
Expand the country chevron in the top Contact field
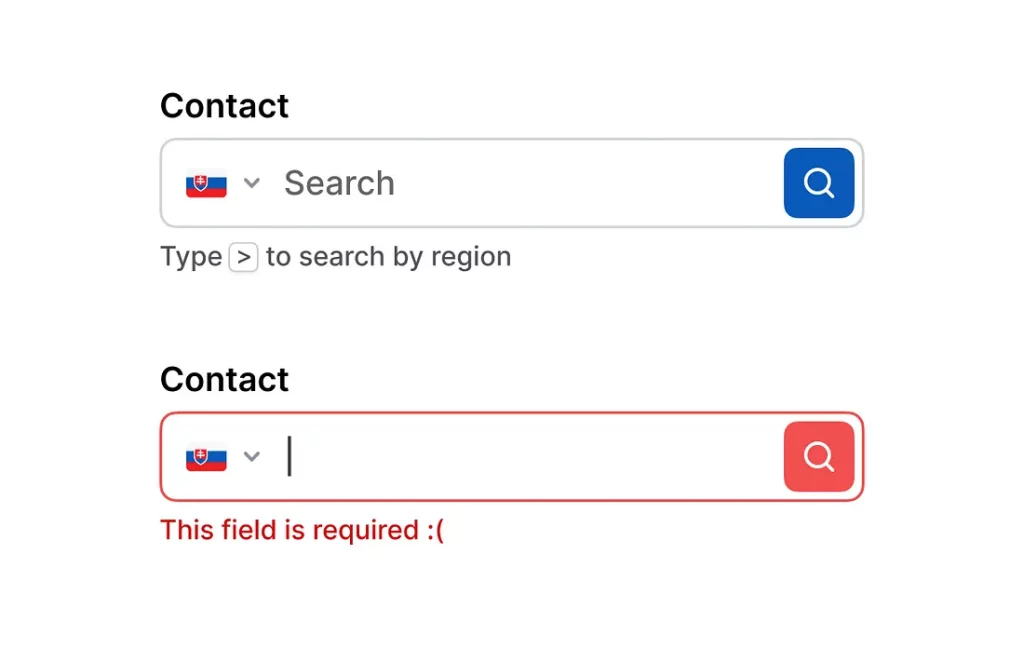pyautogui.click(x=252, y=183)
